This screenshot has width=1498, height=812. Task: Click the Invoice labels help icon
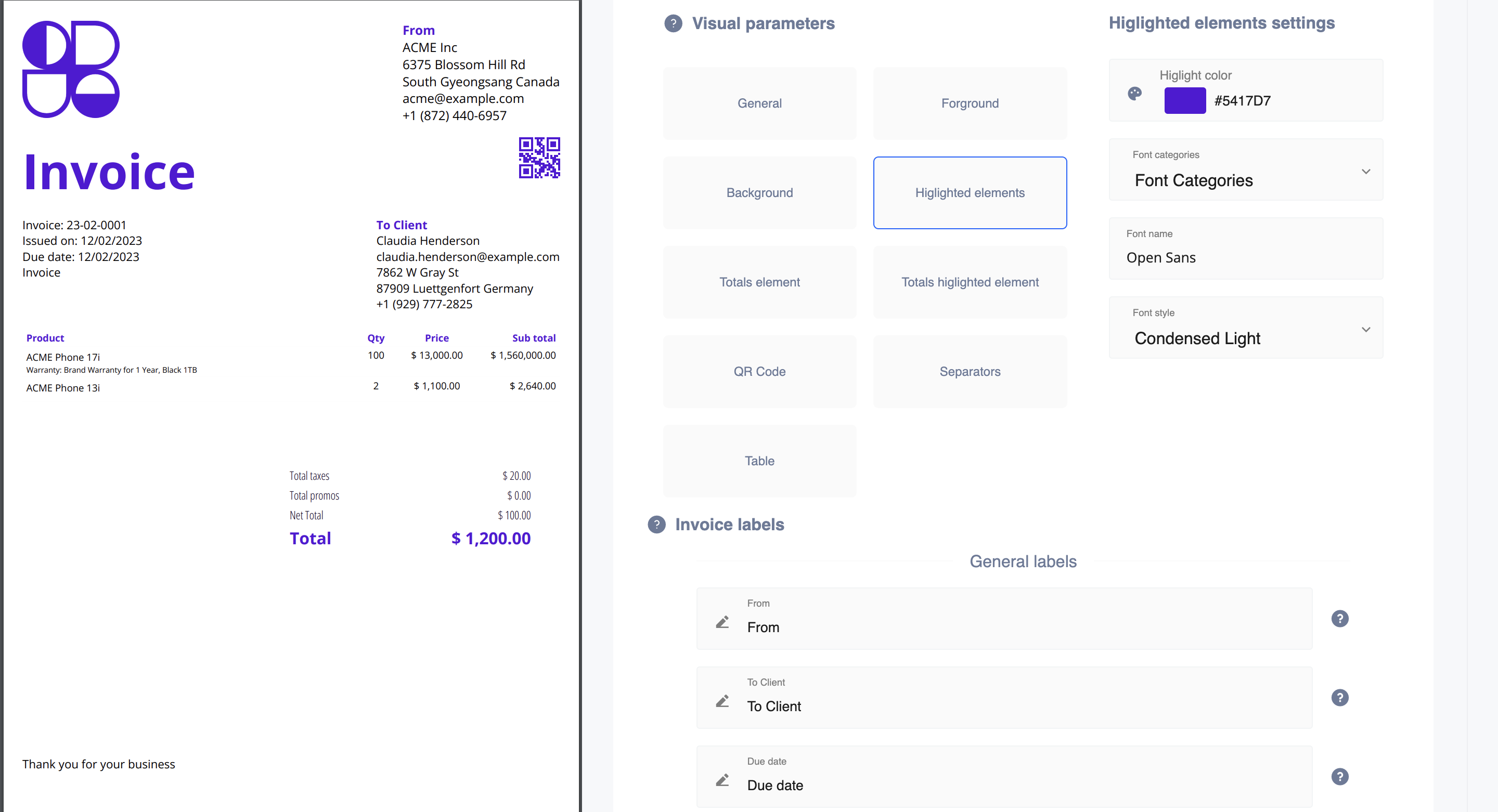coord(656,525)
